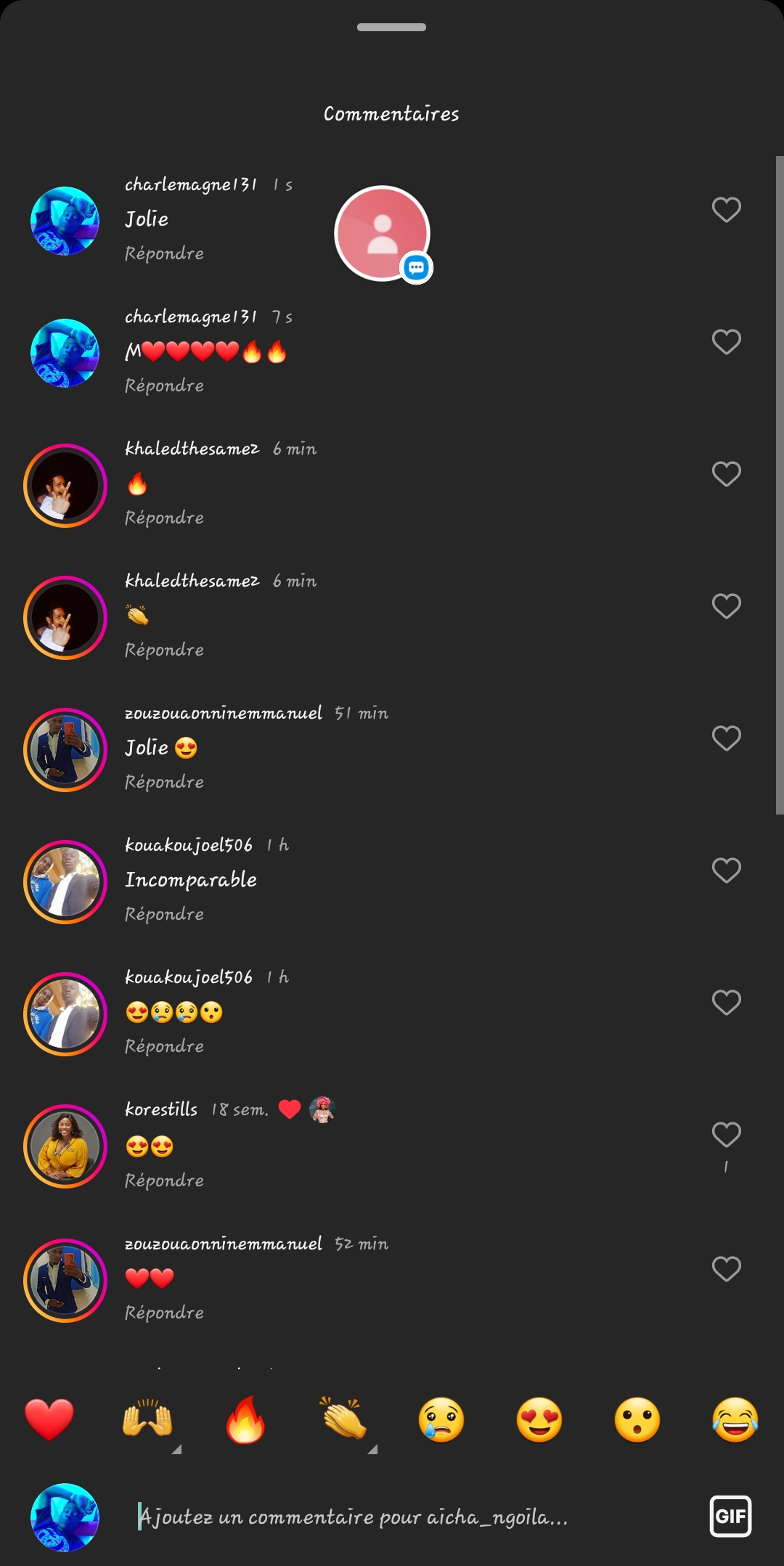Like charlemagne131's "Jolie" comment
This screenshot has width=784, height=1566.
(x=726, y=210)
